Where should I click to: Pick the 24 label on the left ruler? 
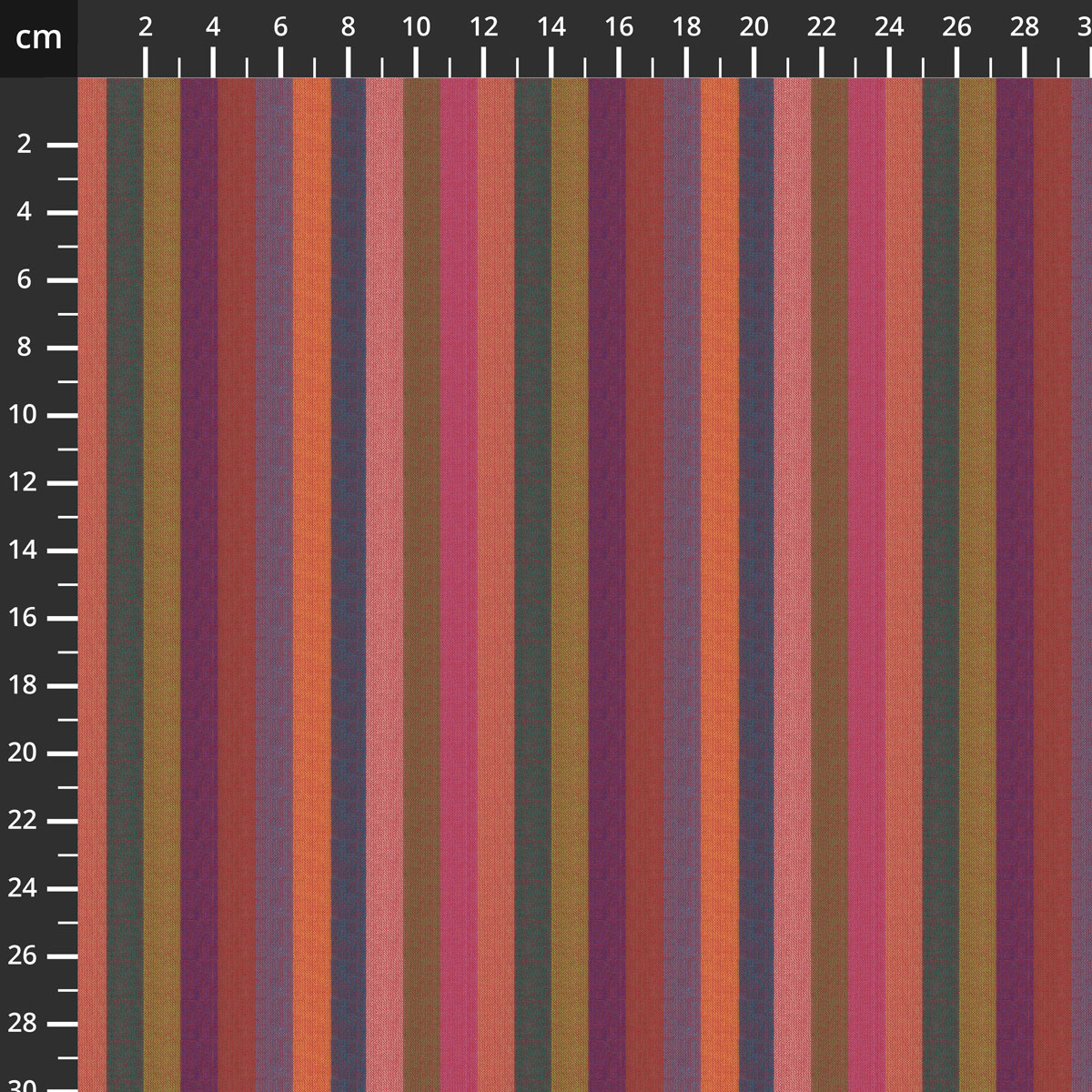[x=22, y=888]
